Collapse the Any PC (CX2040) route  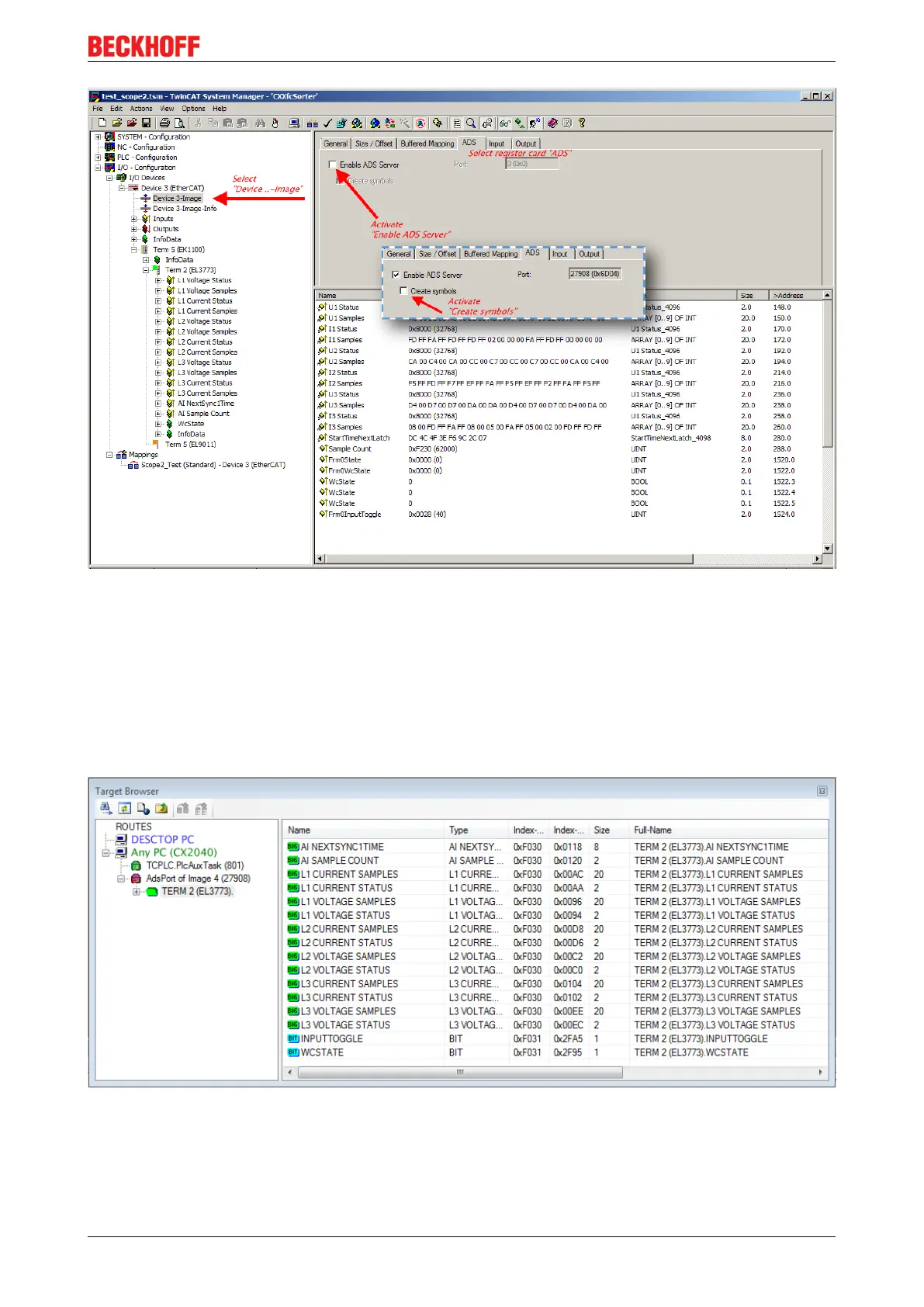(106, 852)
